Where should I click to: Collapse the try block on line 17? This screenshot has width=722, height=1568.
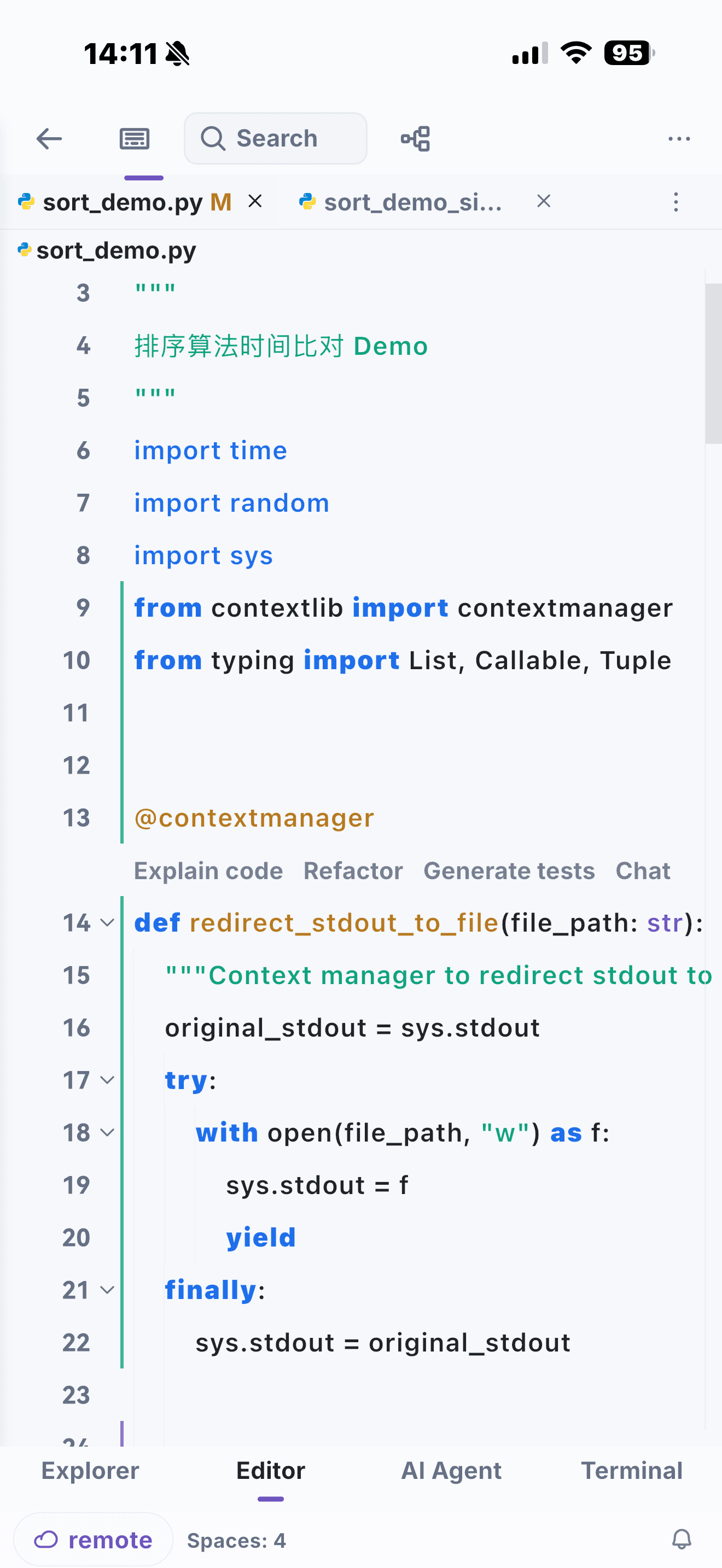pyautogui.click(x=107, y=1080)
